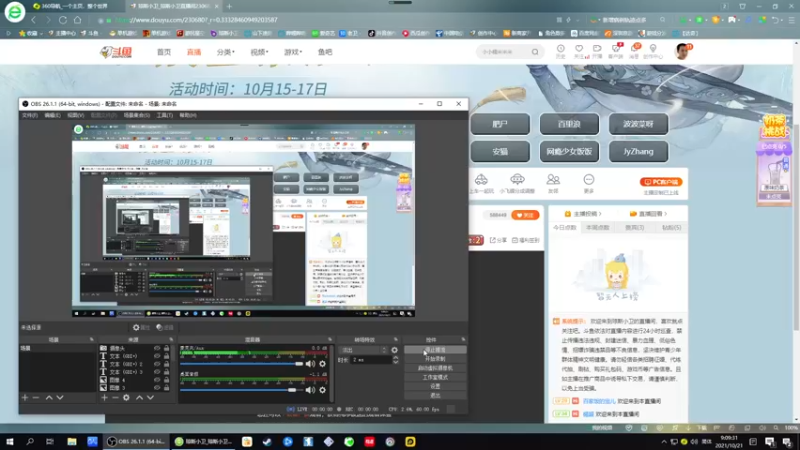Add a new scene in OBS
Screen dimensions: 800x450
coord(25,397)
